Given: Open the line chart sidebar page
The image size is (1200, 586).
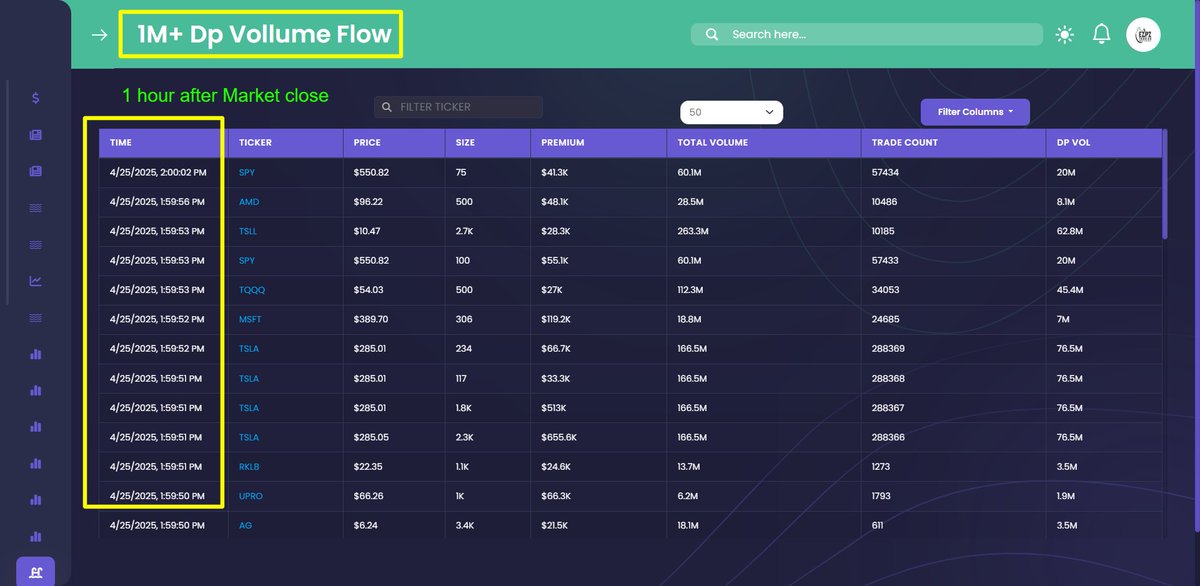Looking at the screenshot, I should (36, 281).
